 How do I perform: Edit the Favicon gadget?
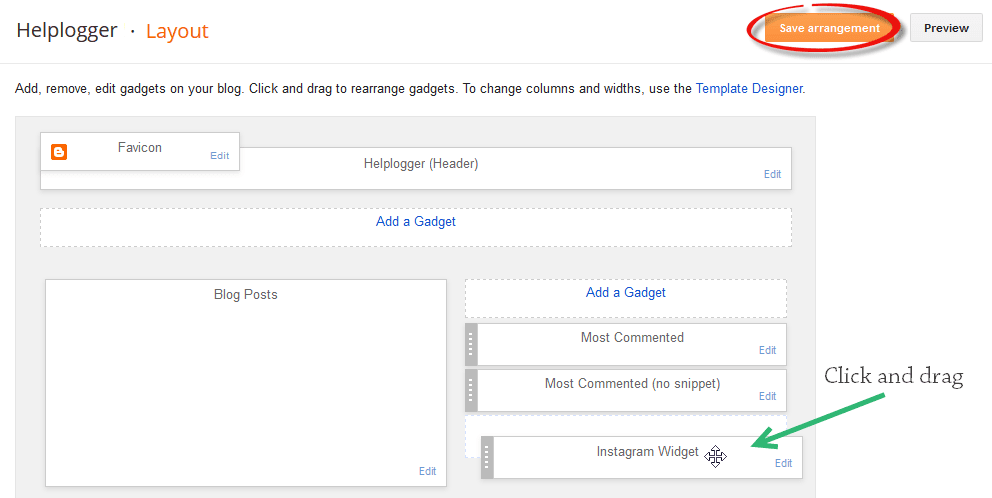point(219,156)
